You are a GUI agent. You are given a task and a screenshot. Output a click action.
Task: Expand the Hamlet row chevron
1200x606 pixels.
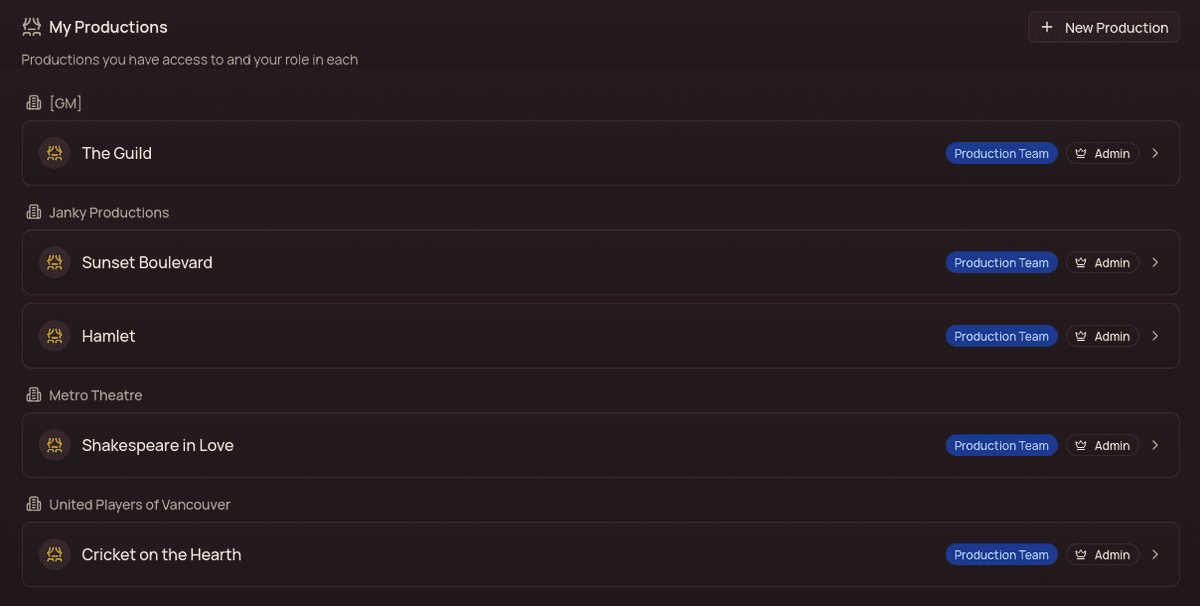(x=1155, y=336)
